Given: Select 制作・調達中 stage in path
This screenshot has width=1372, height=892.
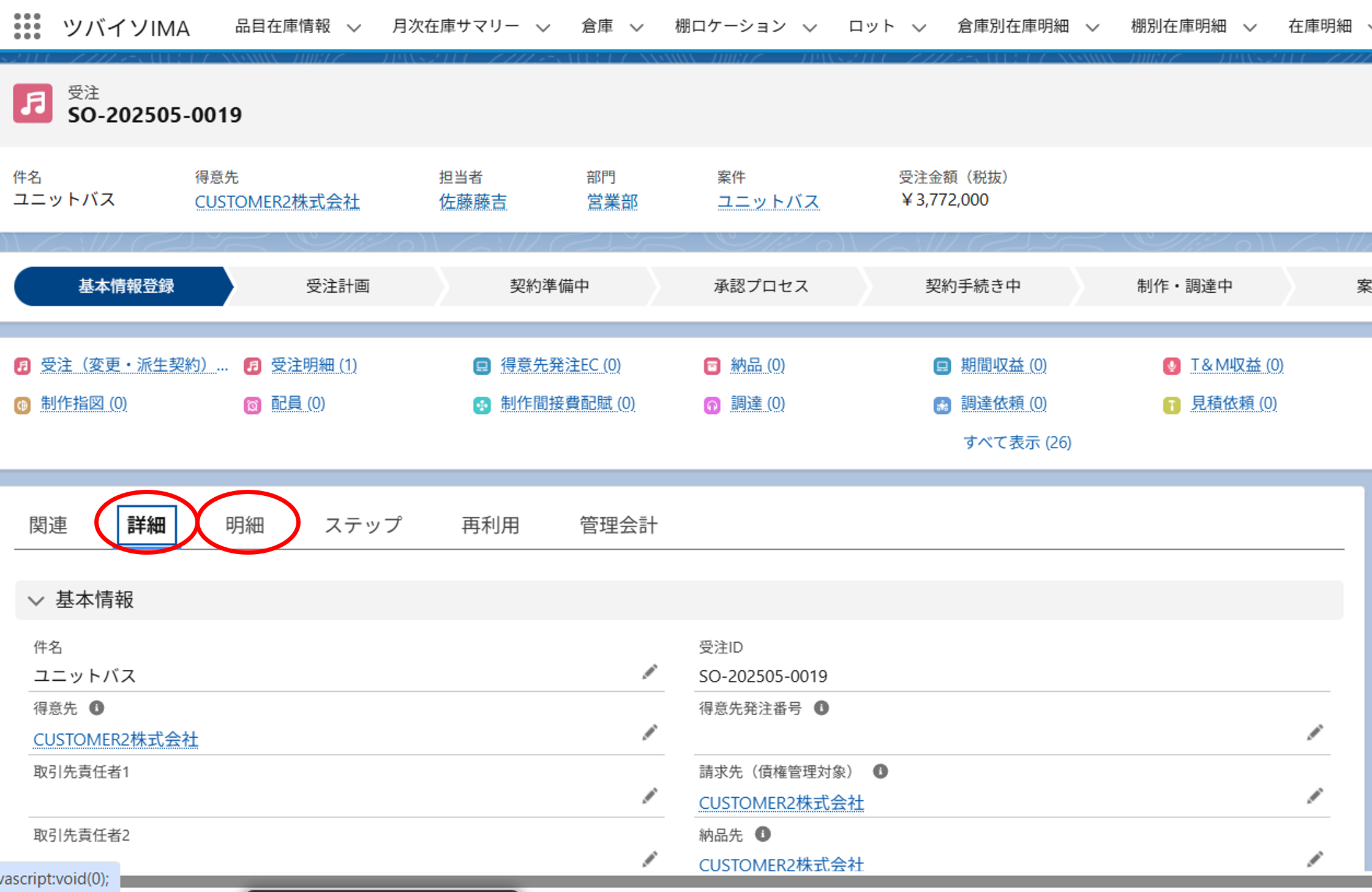Looking at the screenshot, I should coord(1185,286).
